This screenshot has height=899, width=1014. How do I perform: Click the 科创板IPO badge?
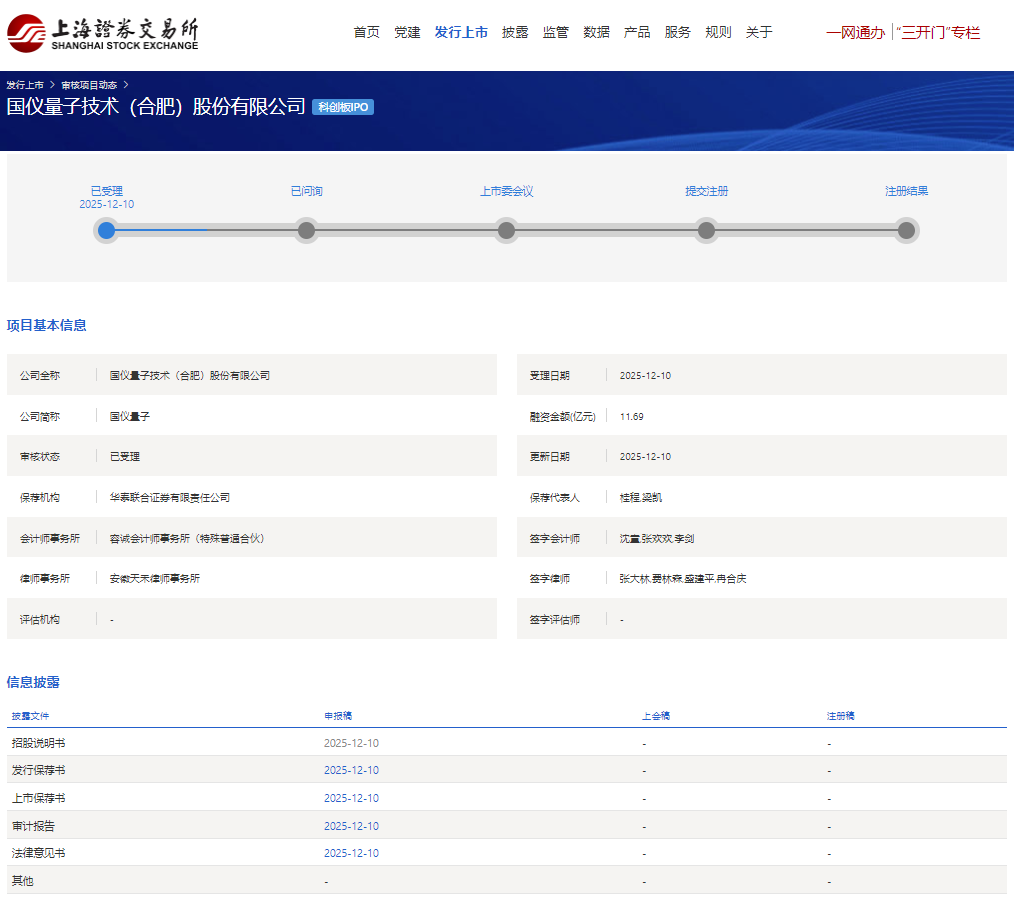point(343,107)
